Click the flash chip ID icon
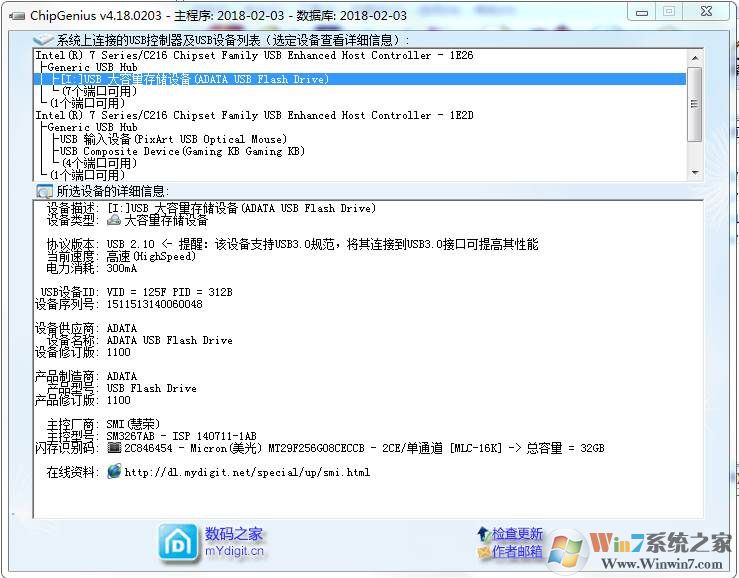Image resolution: width=739 pixels, height=578 pixels. coord(114,447)
